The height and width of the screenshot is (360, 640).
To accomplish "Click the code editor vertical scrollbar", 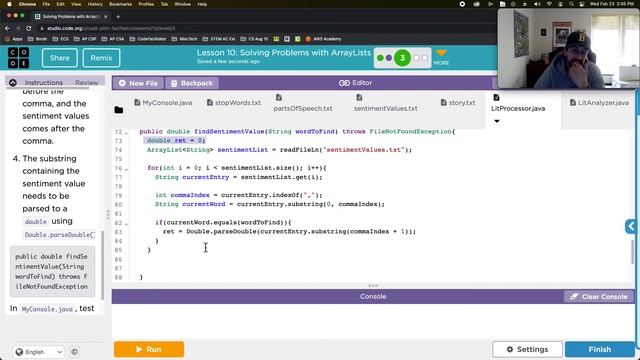I will point(633,252).
